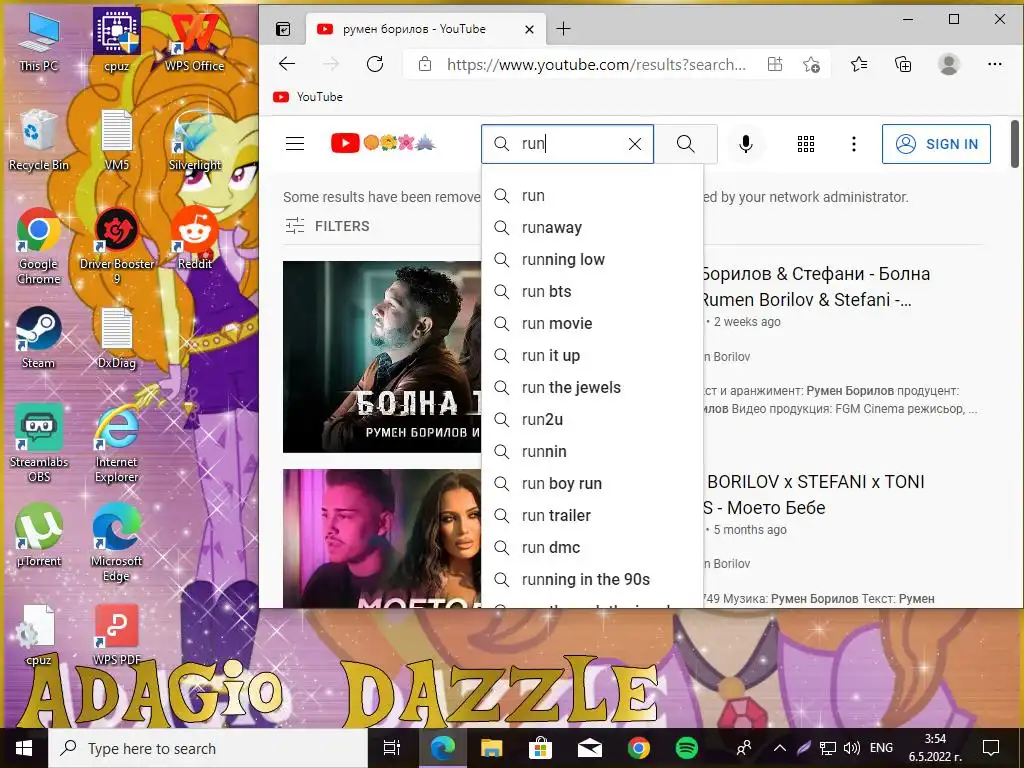
Task: Clear the YouTube search text
Action: point(635,144)
